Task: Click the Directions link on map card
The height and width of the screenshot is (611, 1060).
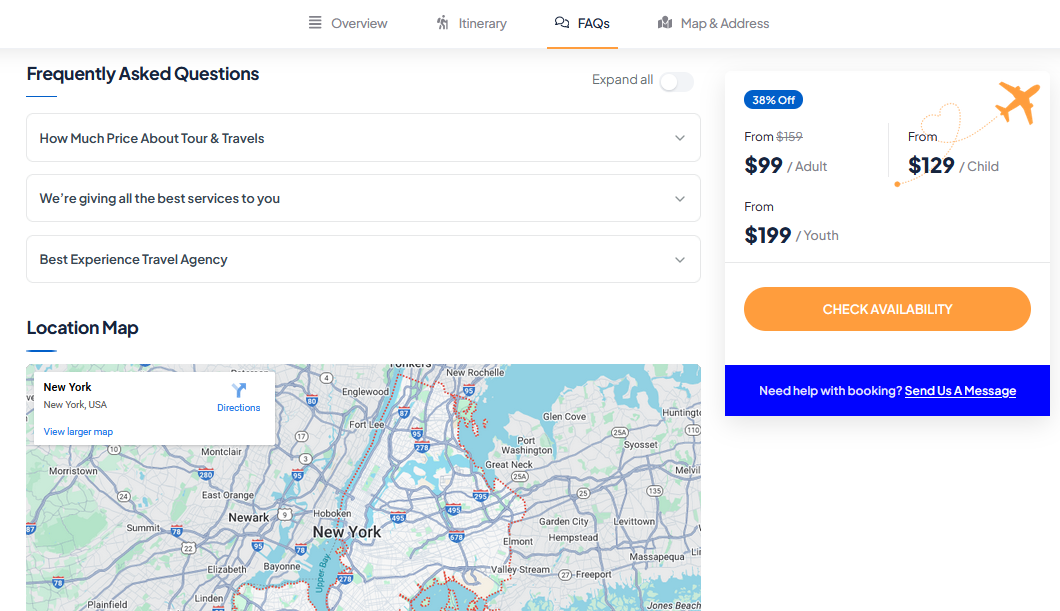Action: (239, 408)
